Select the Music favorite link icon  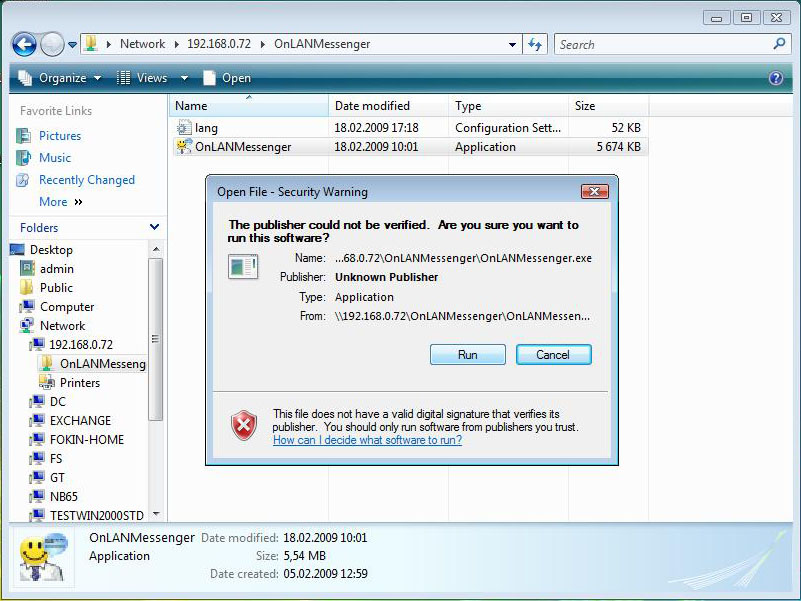(x=24, y=158)
